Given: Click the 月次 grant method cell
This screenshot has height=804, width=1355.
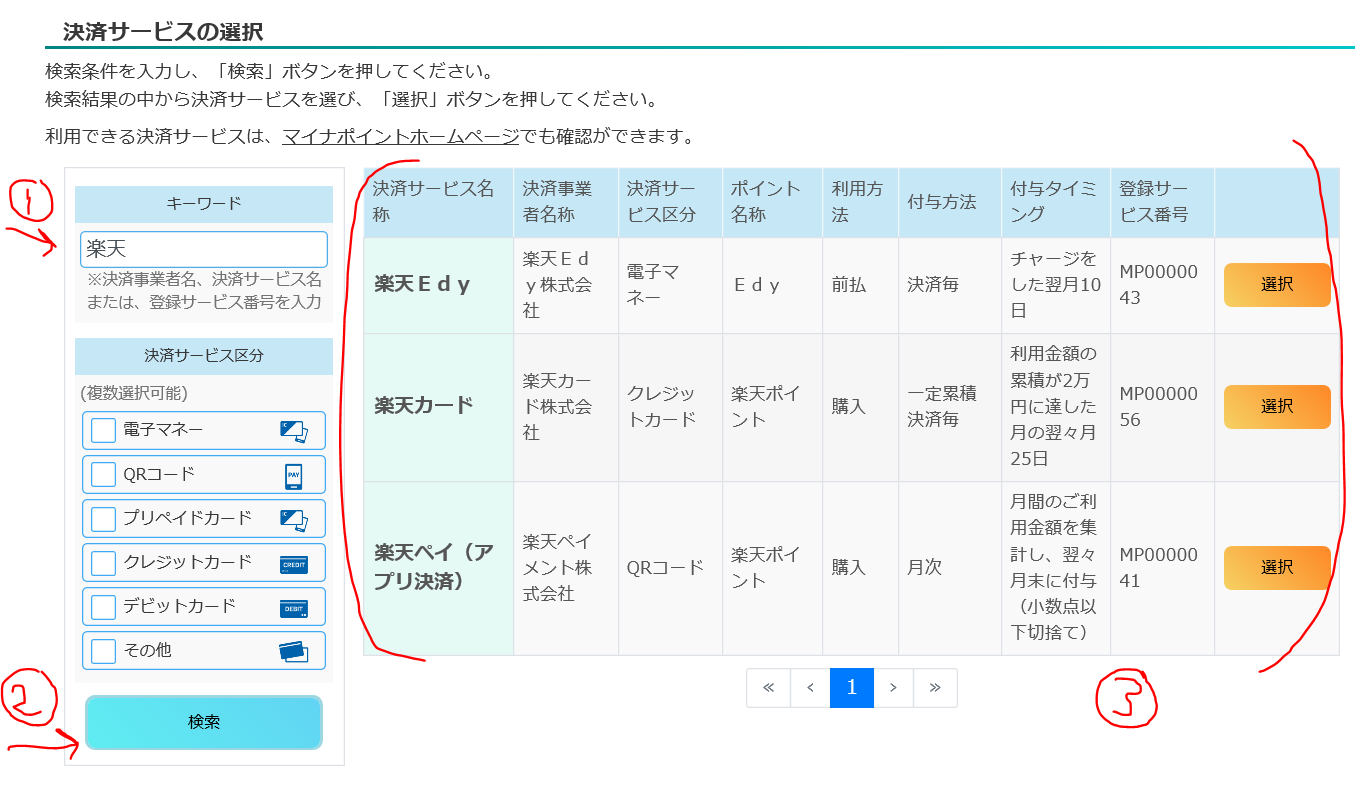Looking at the screenshot, I should click(x=950, y=568).
